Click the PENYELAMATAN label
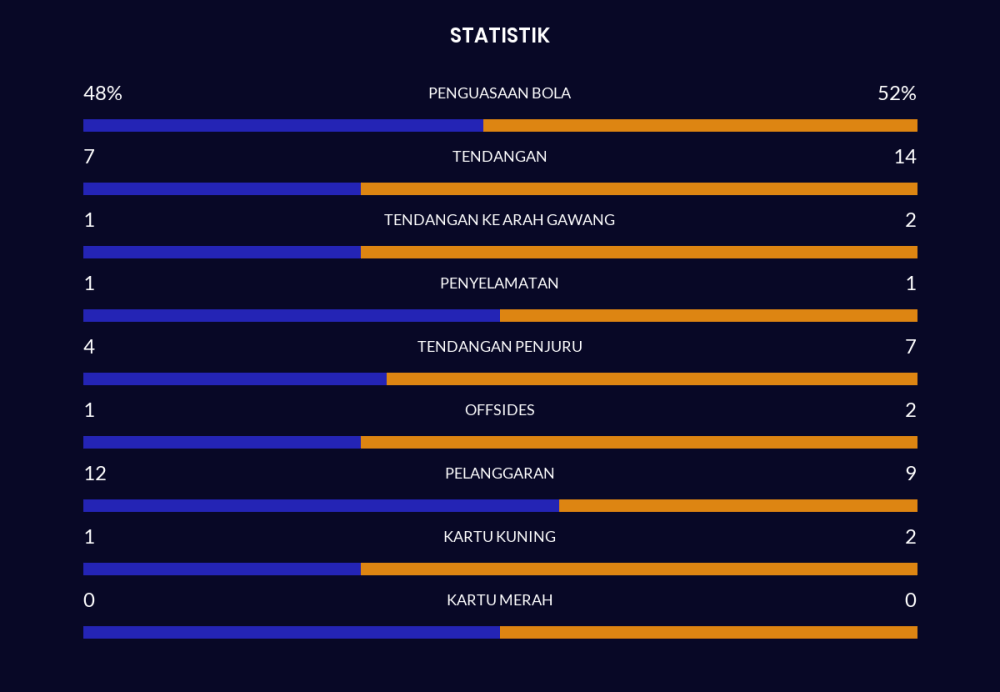This screenshot has height=692, width=1000. point(500,284)
